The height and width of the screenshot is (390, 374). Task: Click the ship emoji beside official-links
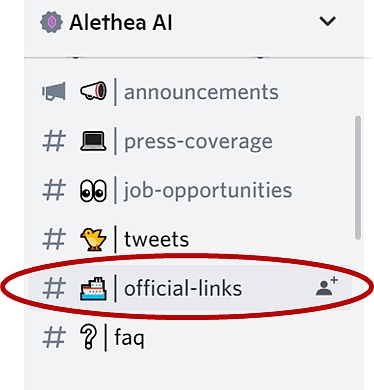(x=93, y=289)
